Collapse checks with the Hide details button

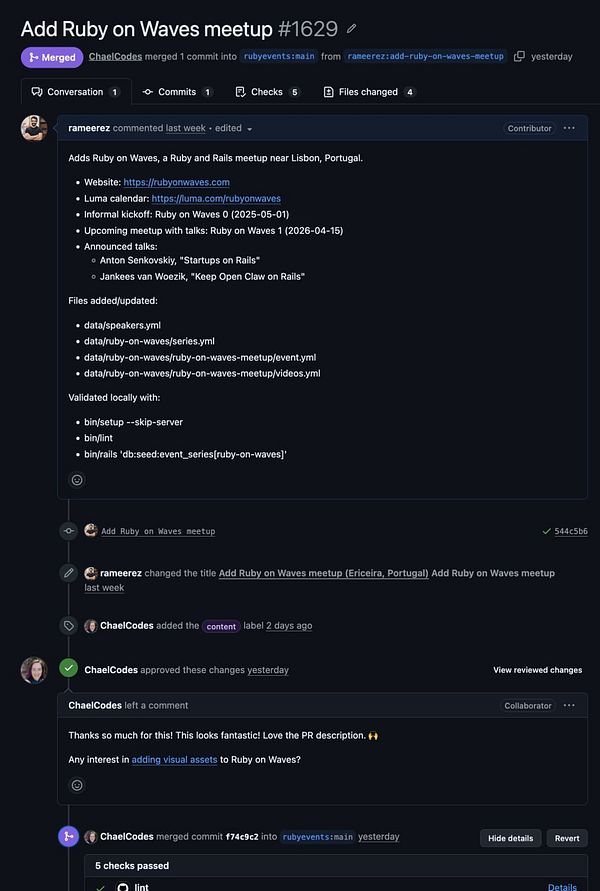(510, 838)
